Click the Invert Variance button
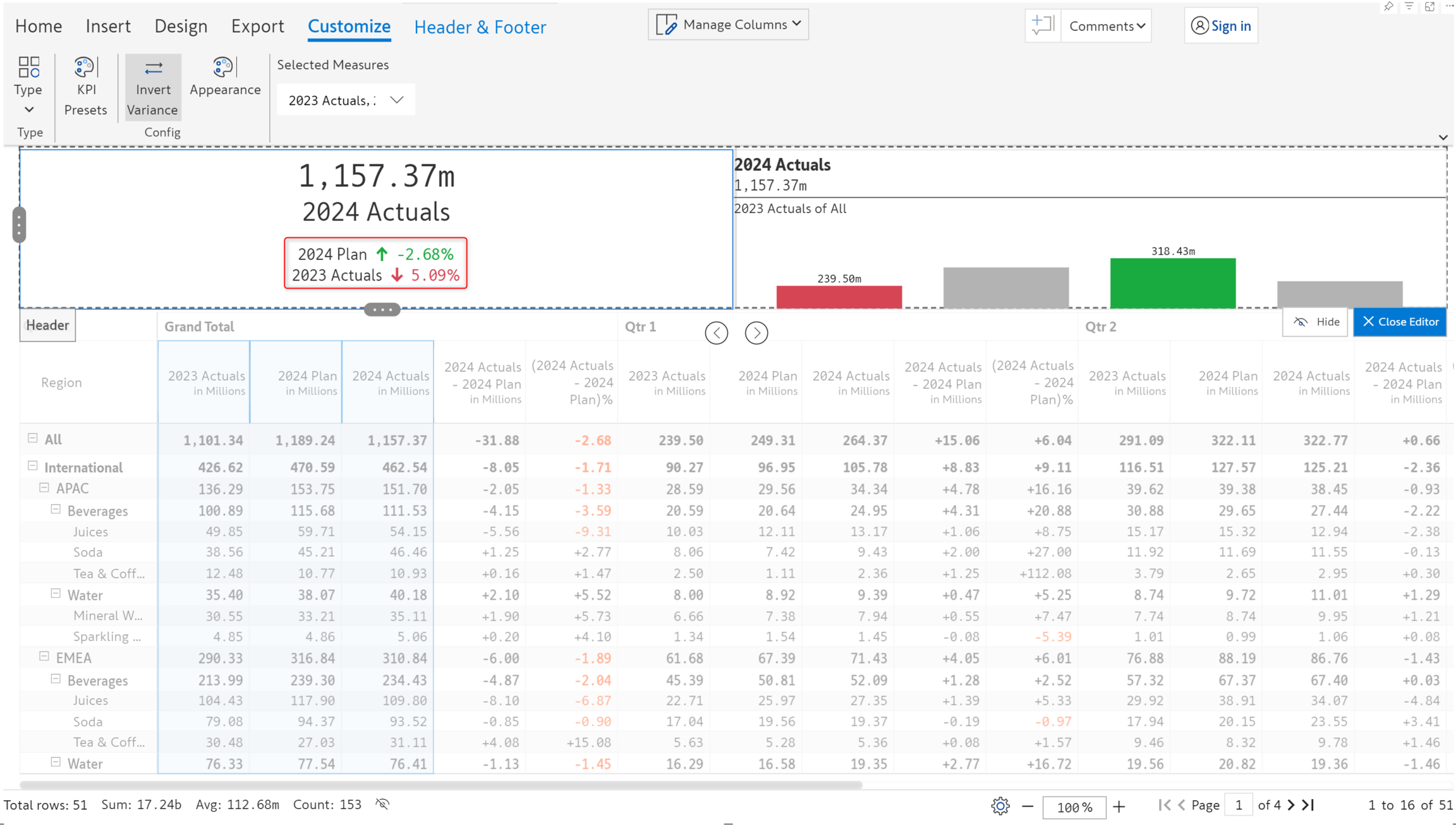Screen dimensions: 1456x825 pos(152,87)
